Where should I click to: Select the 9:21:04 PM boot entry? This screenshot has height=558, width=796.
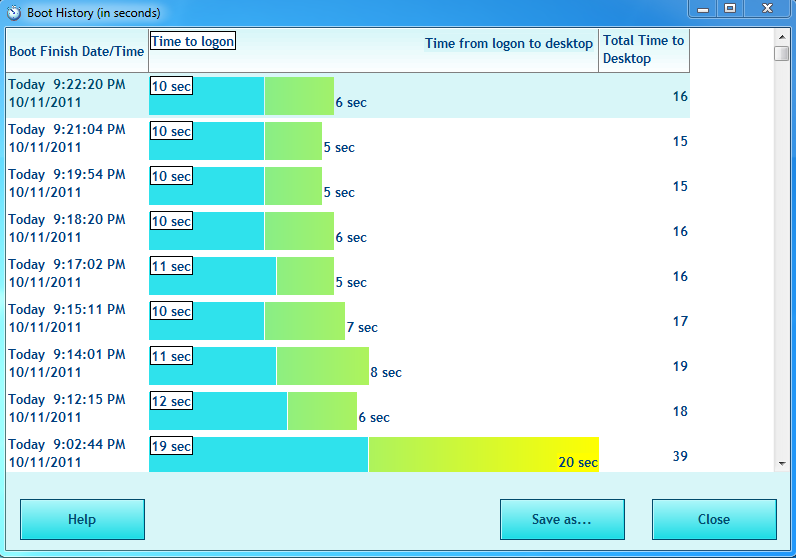[348, 141]
